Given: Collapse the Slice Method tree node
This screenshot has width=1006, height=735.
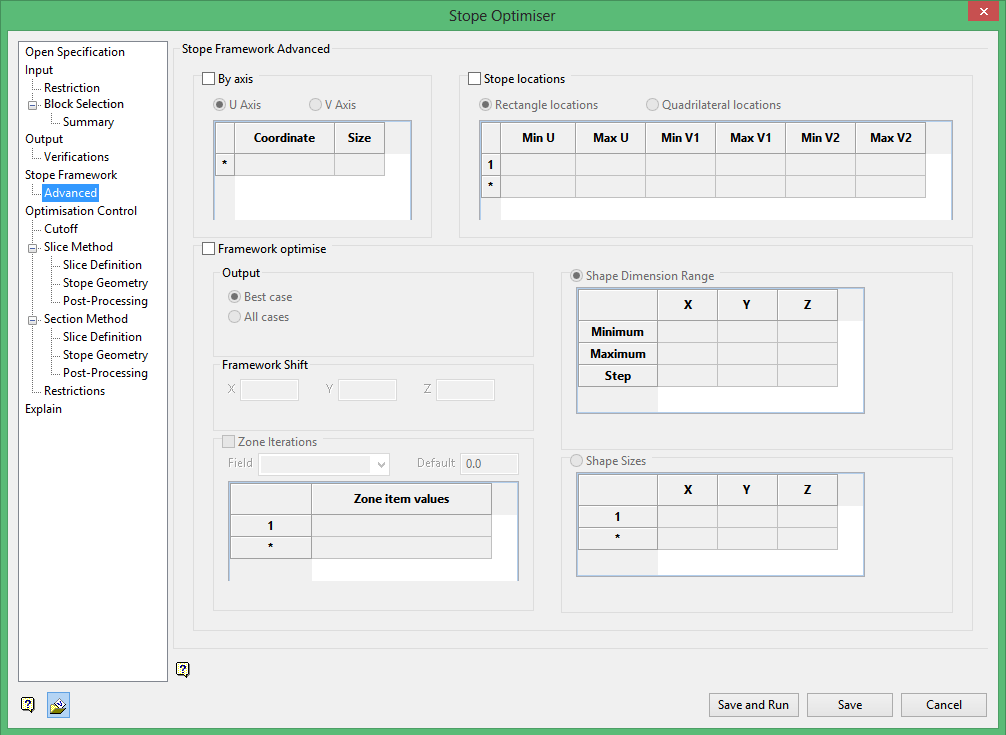Looking at the screenshot, I should [x=32, y=247].
